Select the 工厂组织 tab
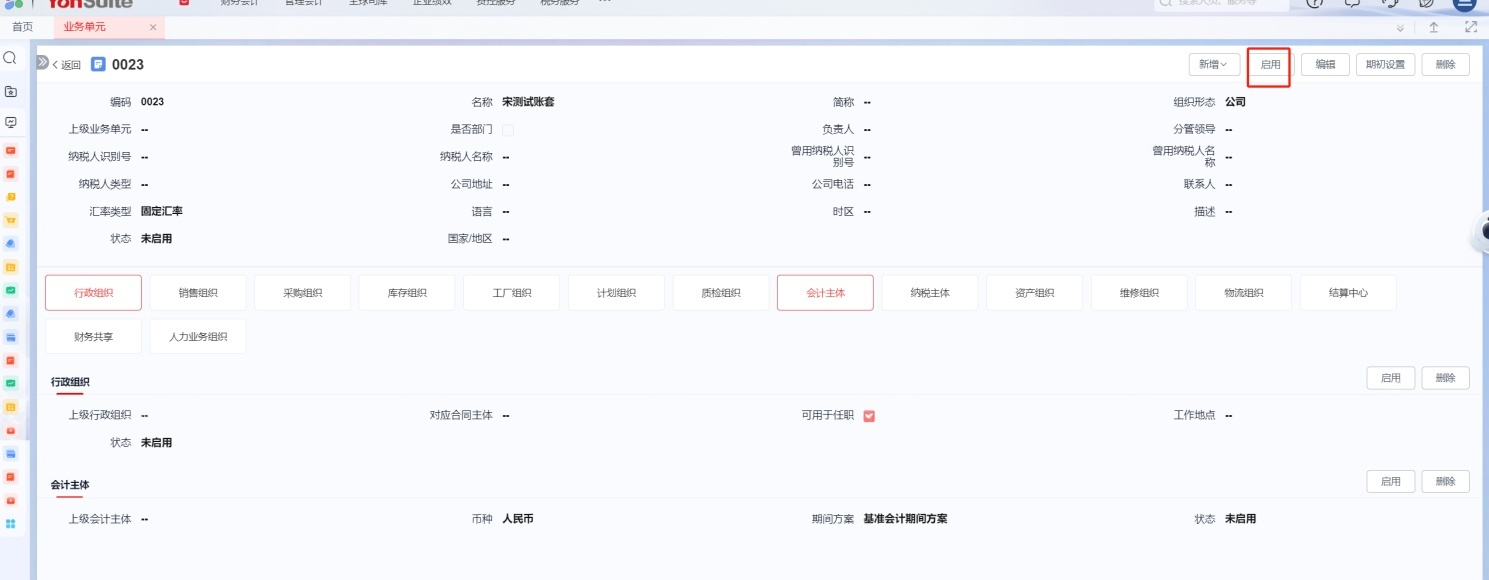Screen dimensions: 1489x580 click(x=512, y=293)
